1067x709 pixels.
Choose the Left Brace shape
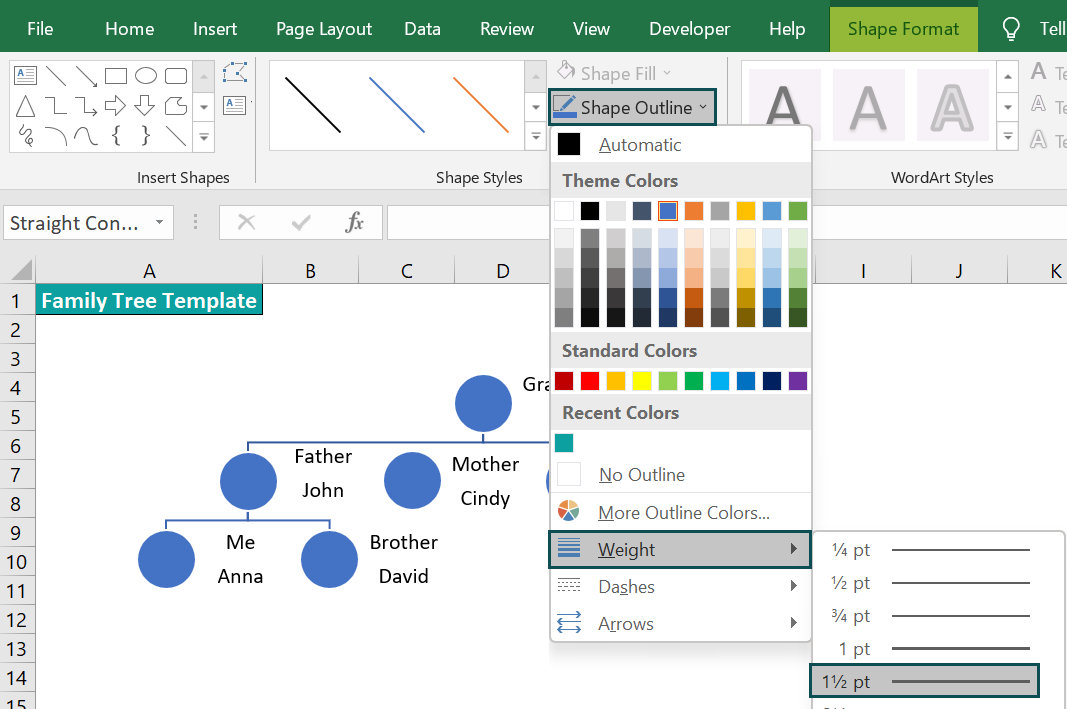tap(116, 136)
